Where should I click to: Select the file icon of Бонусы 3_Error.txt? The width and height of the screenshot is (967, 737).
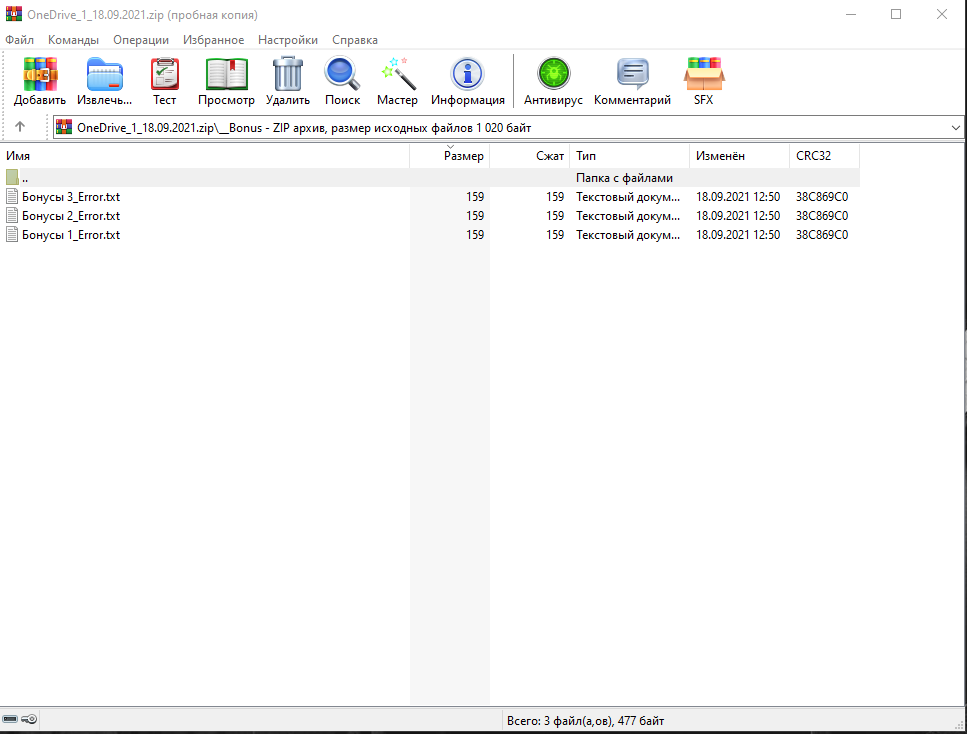(12, 197)
